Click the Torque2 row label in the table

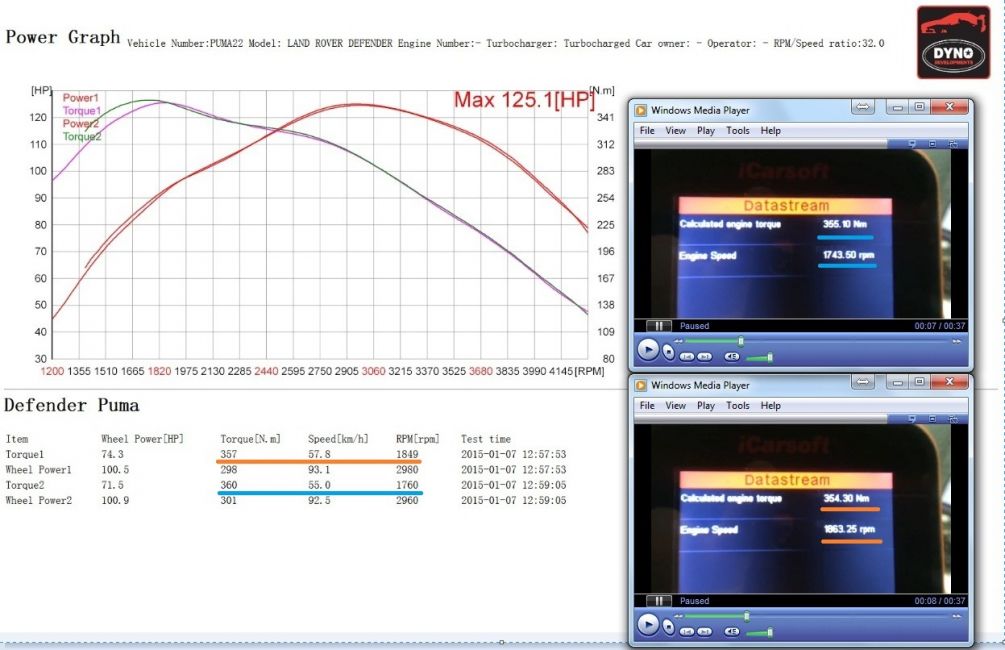(x=25, y=485)
